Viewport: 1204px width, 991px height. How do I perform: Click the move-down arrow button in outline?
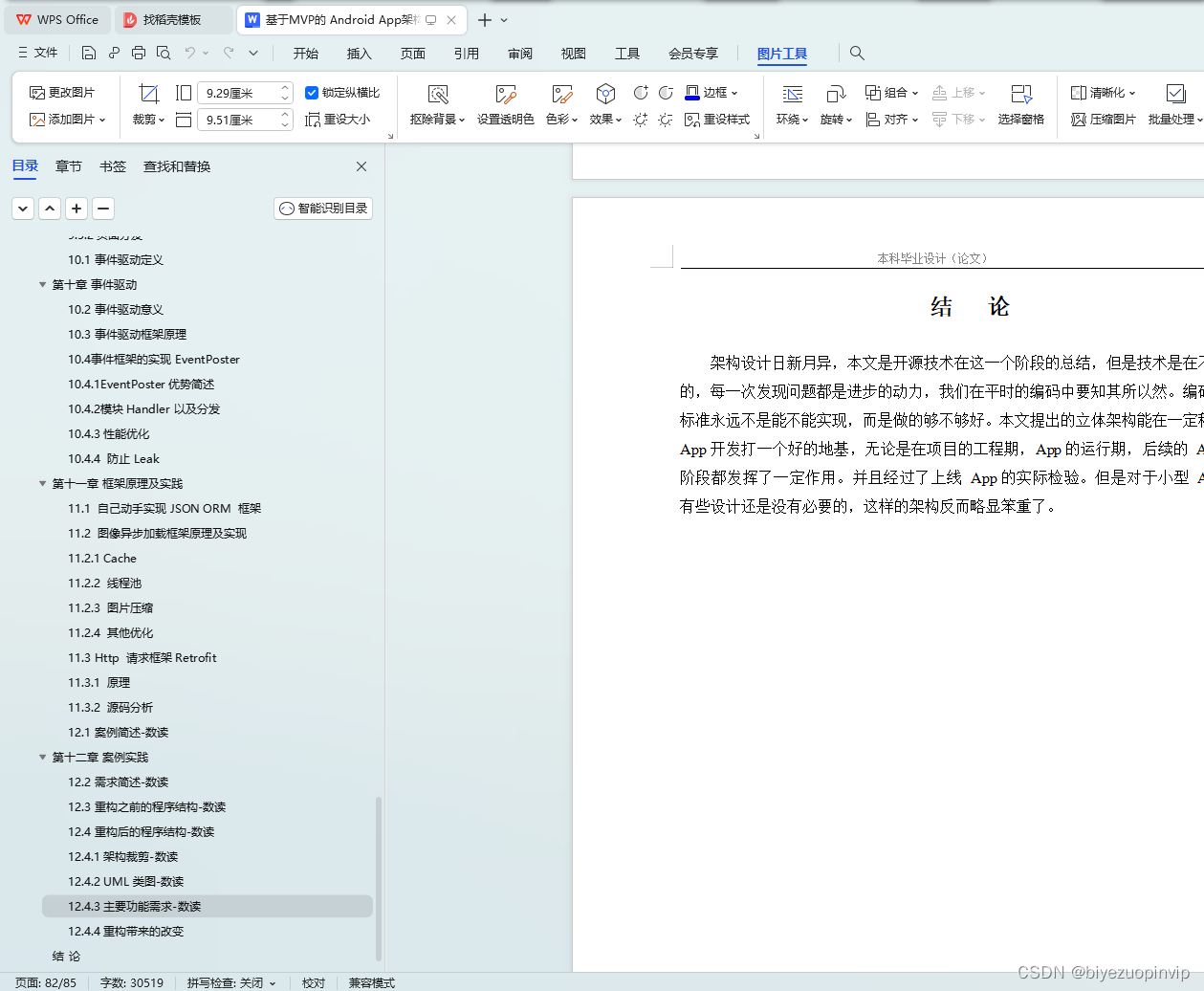[x=23, y=209]
